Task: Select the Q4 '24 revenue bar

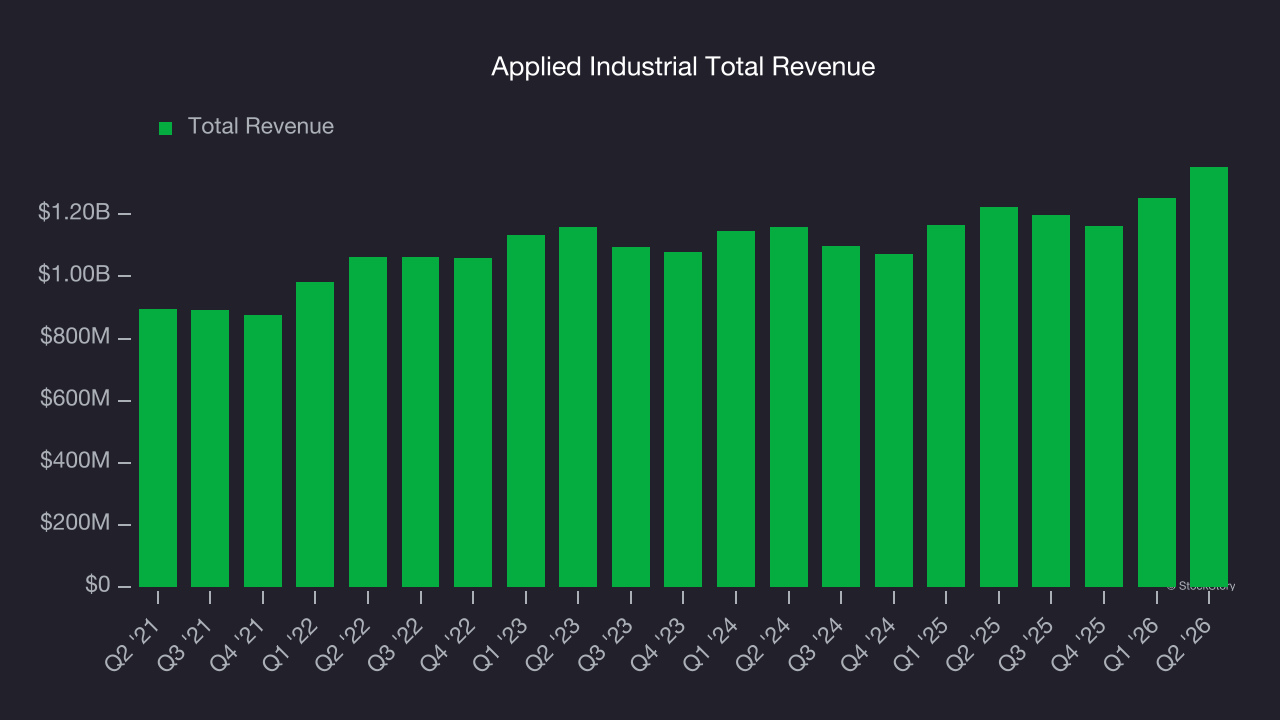Action: coord(894,420)
